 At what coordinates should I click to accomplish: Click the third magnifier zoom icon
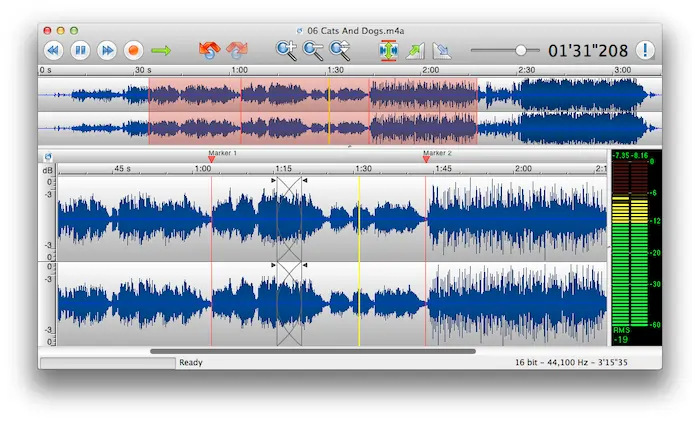tap(341, 49)
